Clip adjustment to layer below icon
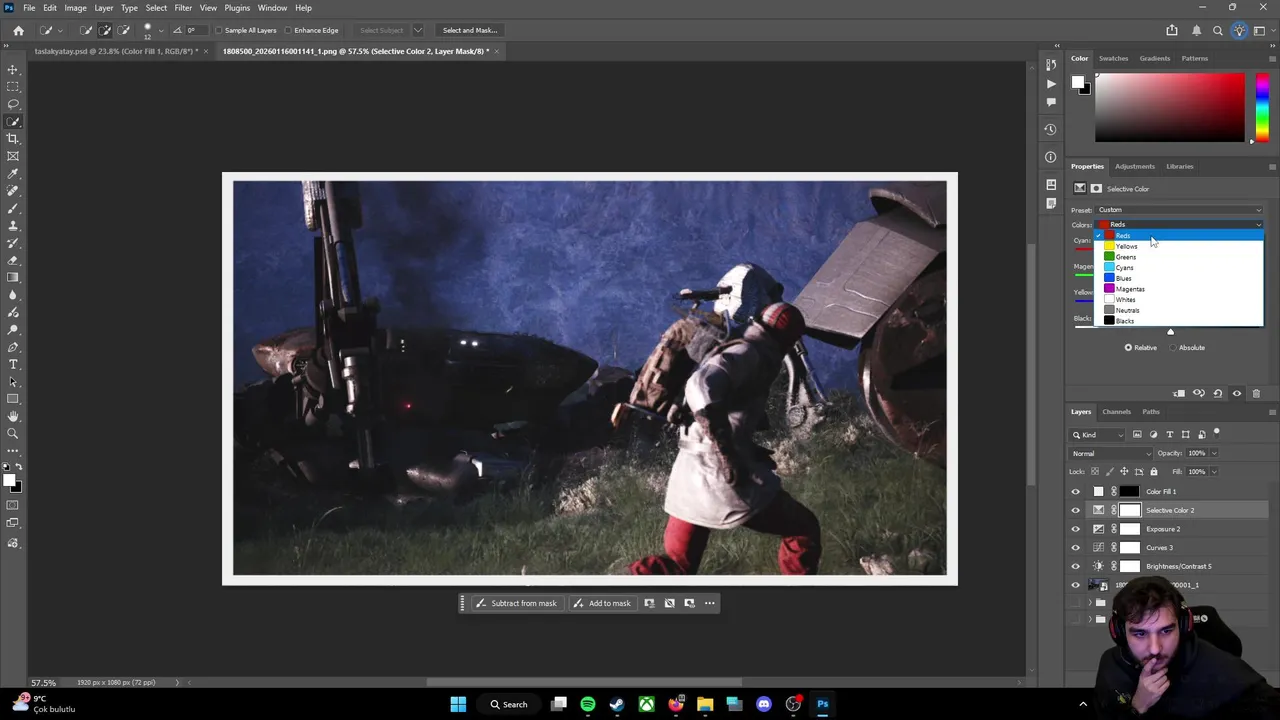Screen dimensions: 1280x720 pos(1179,393)
